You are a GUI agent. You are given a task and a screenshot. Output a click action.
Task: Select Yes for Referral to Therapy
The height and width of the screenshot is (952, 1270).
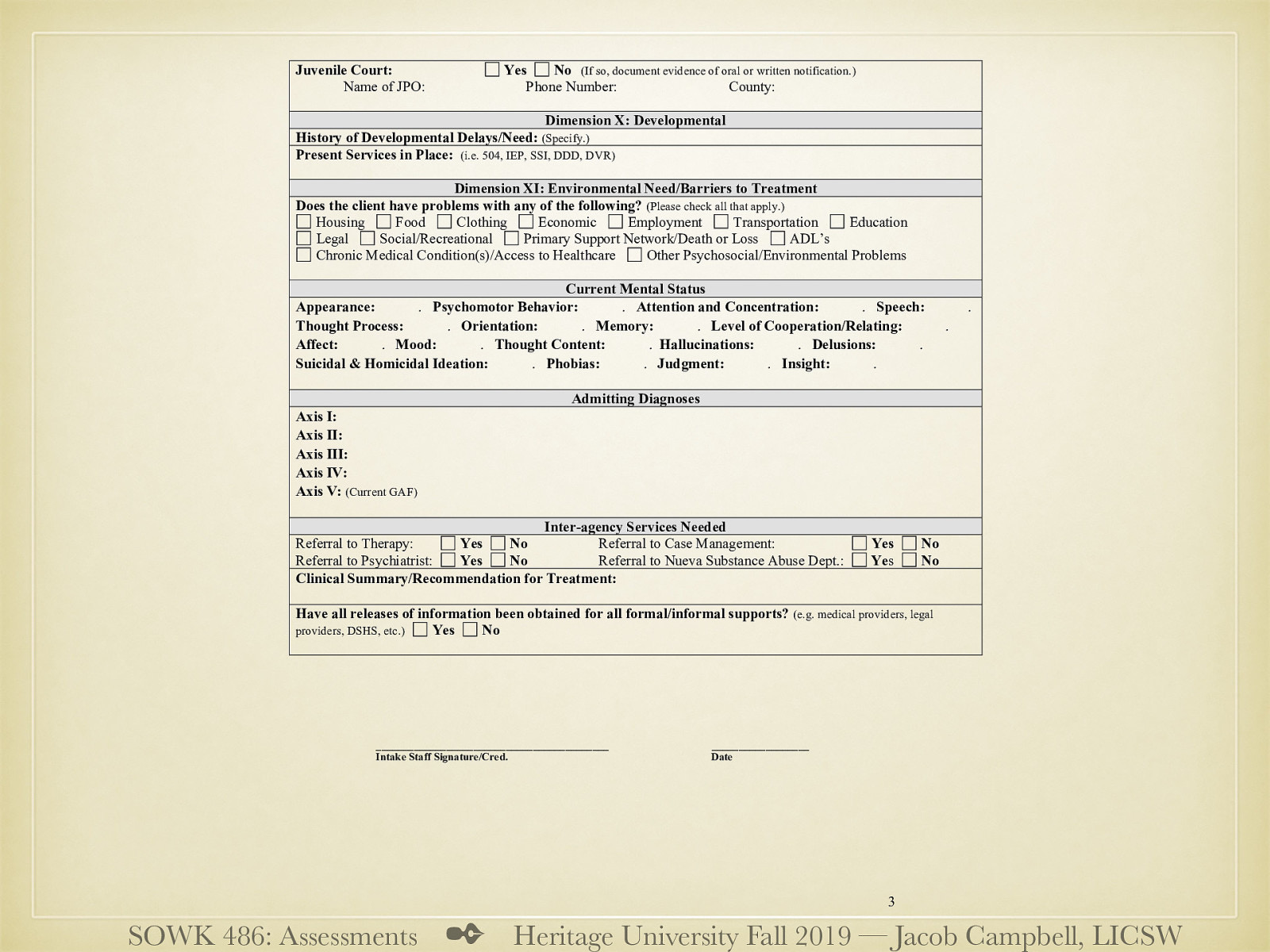pyautogui.click(x=448, y=543)
